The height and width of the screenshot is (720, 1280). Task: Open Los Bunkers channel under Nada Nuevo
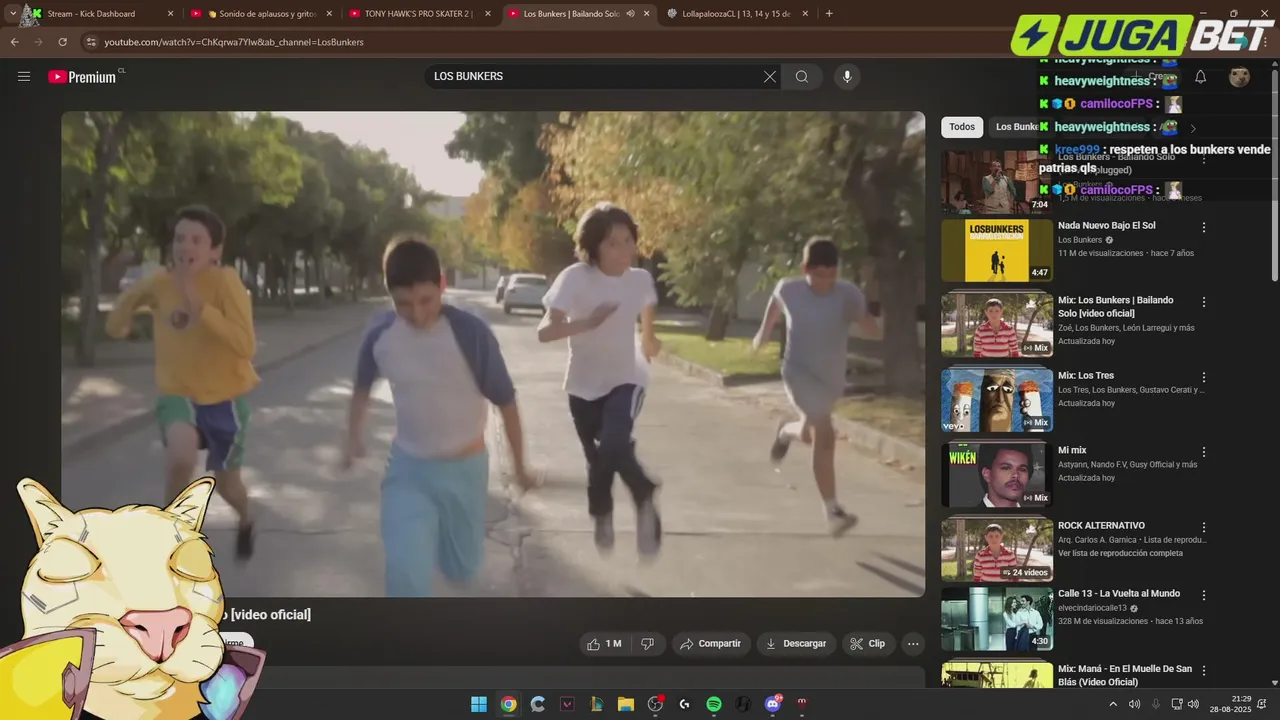coord(1080,240)
